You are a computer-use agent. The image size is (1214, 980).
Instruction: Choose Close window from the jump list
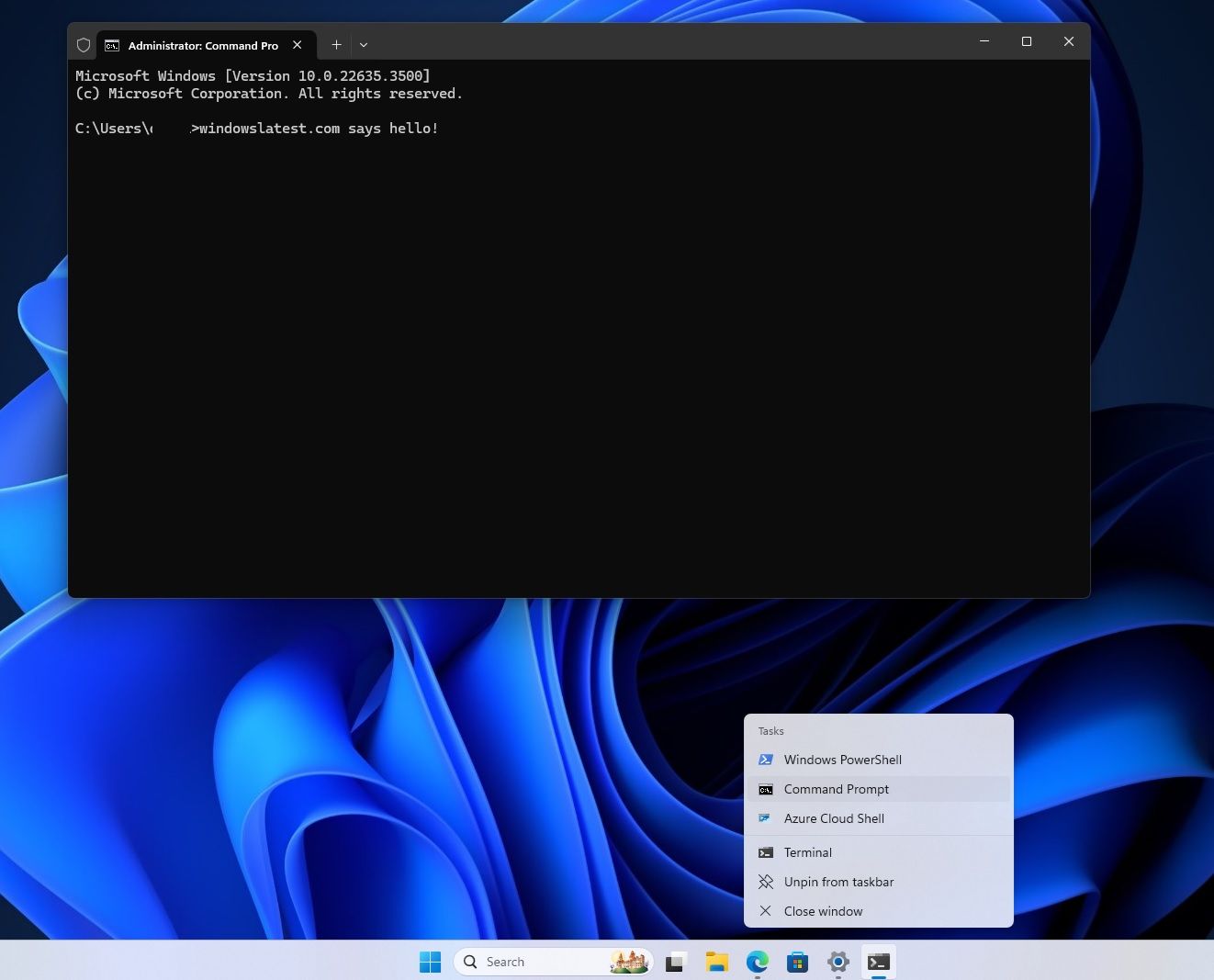pyautogui.click(x=823, y=911)
